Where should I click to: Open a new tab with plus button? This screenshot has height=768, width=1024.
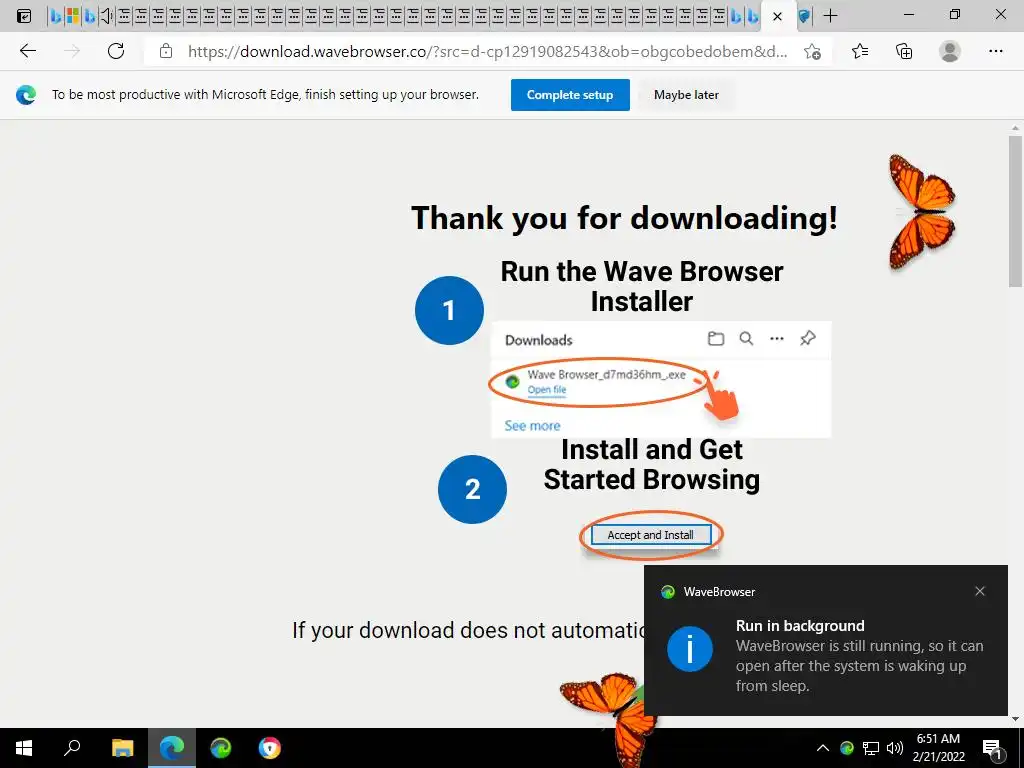pyautogui.click(x=830, y=16)
